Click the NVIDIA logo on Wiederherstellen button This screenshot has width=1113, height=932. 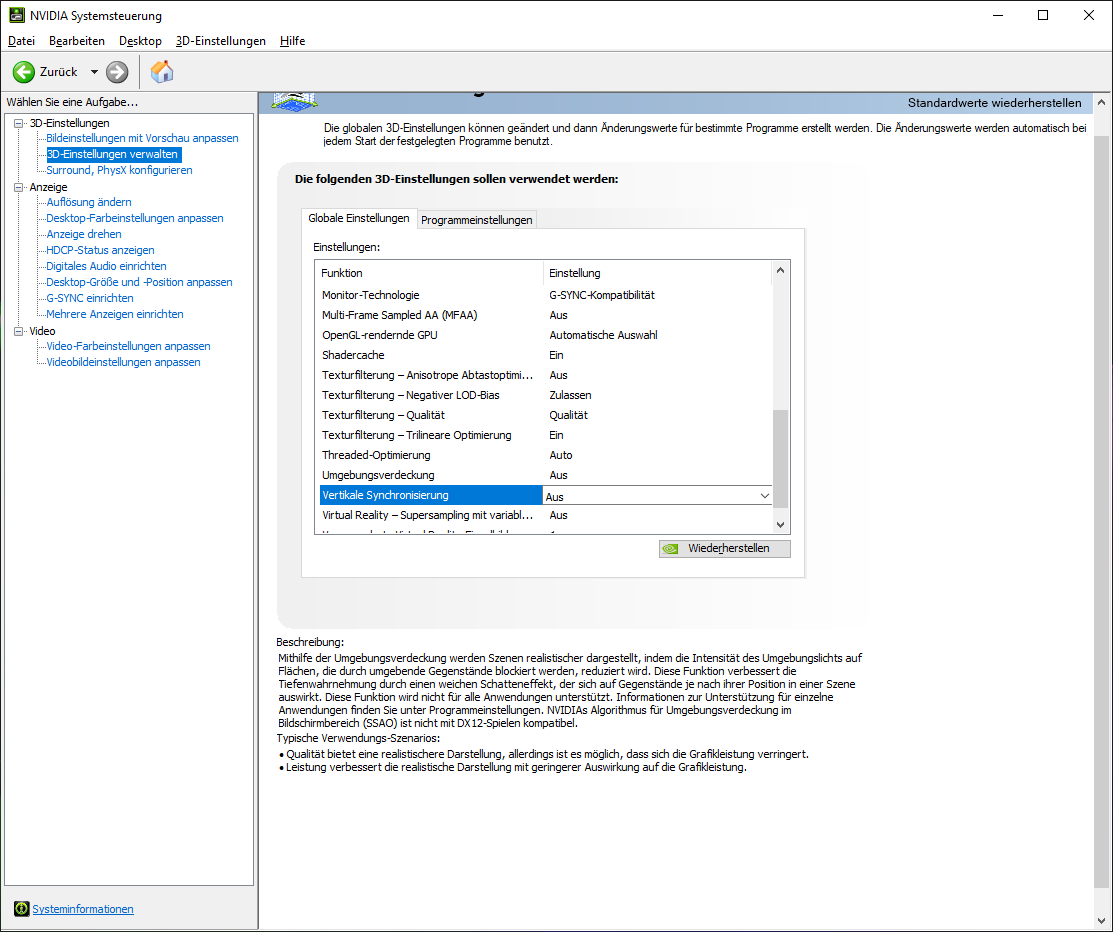point(670,549)
